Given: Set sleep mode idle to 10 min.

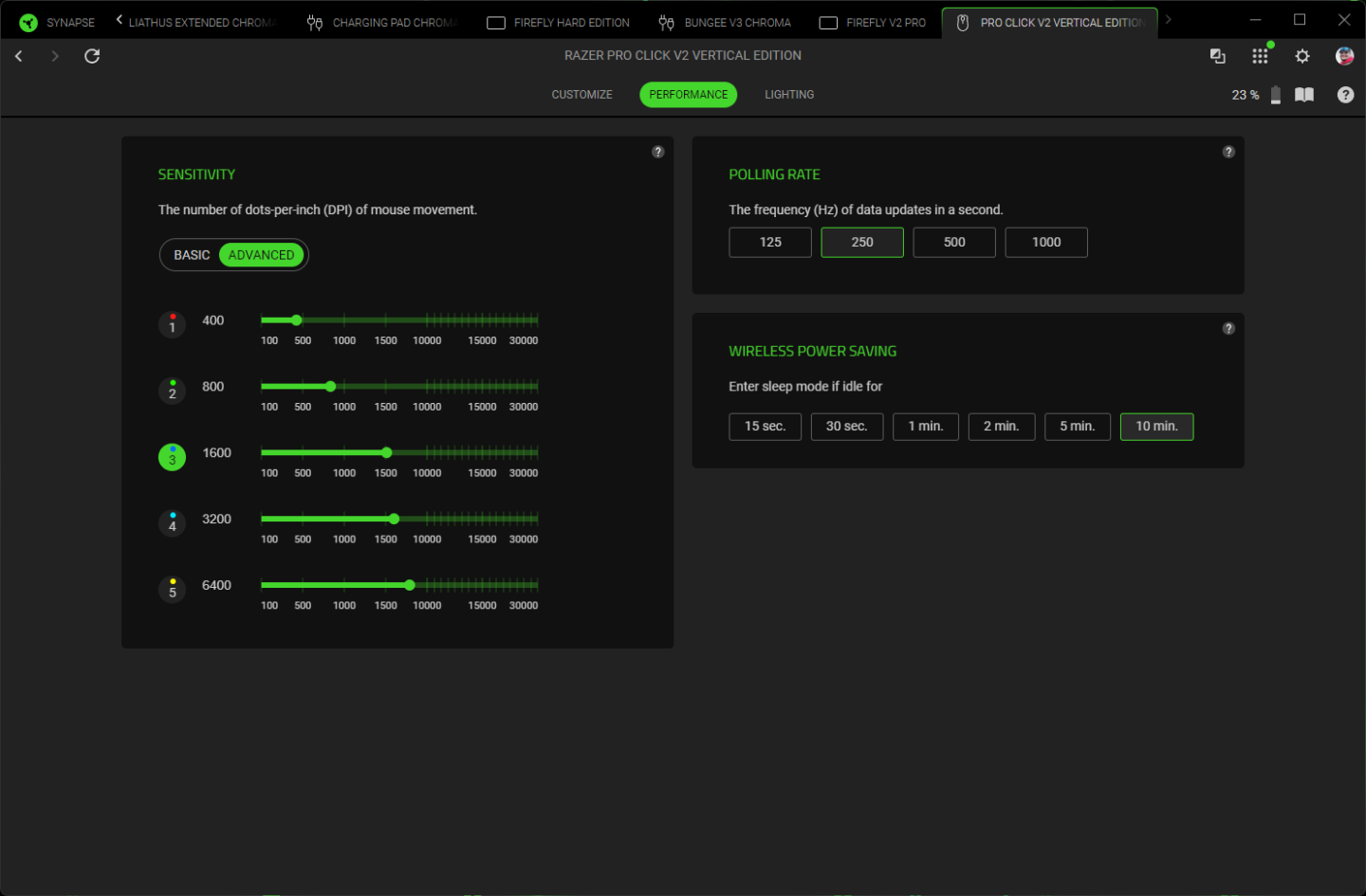Looking at the screenshot, I should [1157, 427].
